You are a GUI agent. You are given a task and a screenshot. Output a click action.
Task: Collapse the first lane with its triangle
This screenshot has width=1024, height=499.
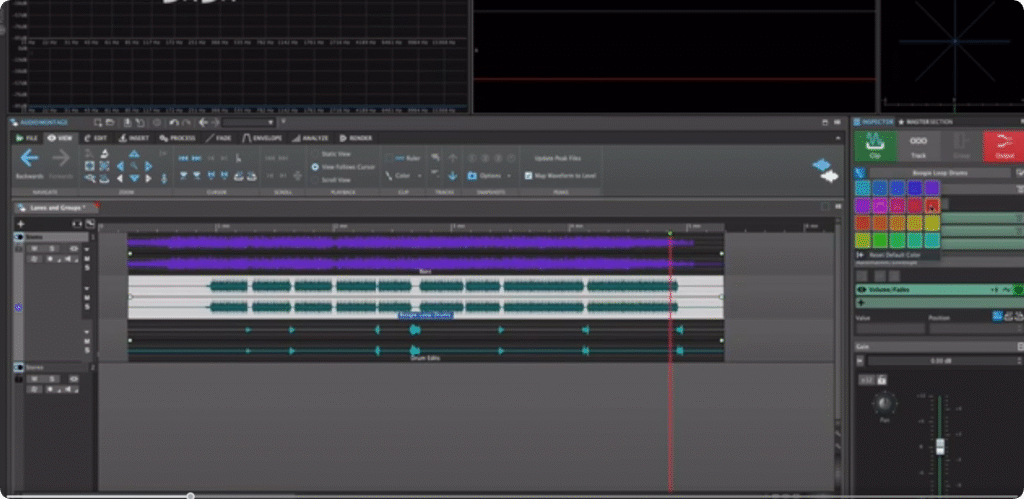click(x=87, y=249)
